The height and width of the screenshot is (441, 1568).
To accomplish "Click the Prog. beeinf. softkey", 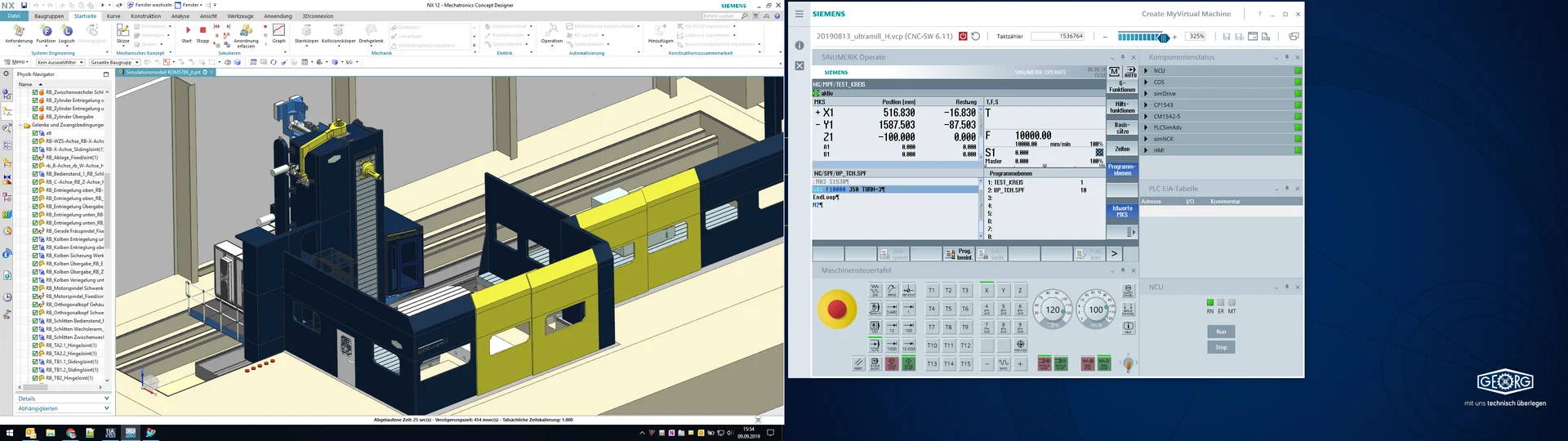I will (959, 255).
